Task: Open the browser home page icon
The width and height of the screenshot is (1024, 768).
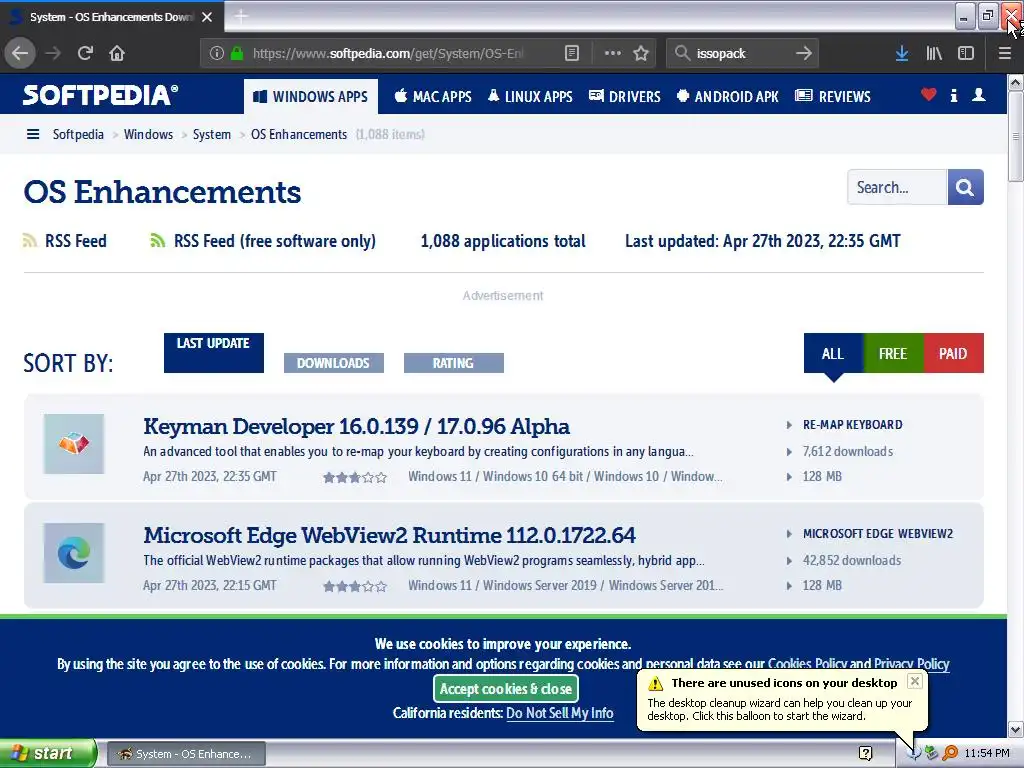Action: (x=117, y=53)
